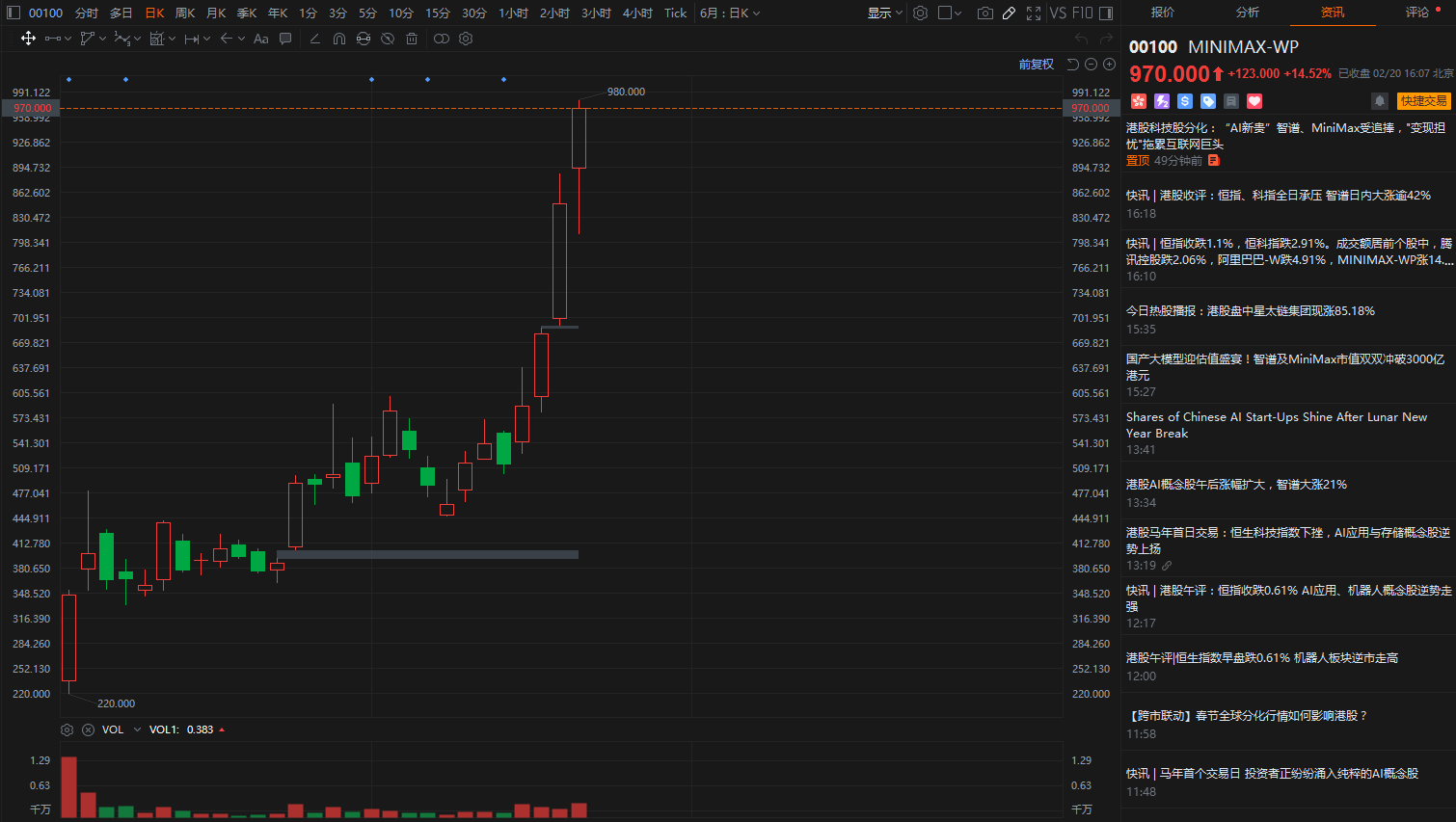1456x822 pixels.
Task: Choose the Aa text annotation tool
Action: tap(260, 39)
